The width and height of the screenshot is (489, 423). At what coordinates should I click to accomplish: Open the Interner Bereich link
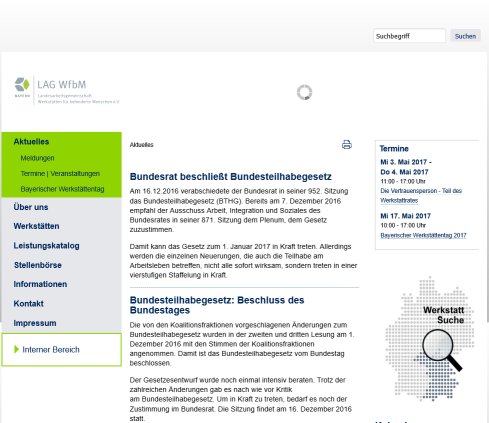point(51,349)
